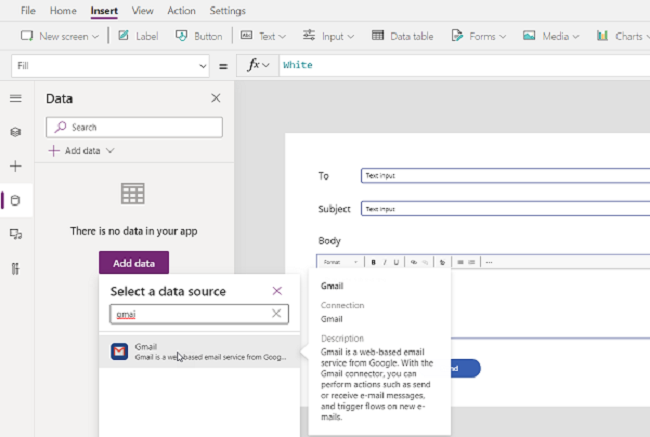The height and width of the screenshot is (437, 650).
Task: Click "There is no data in your app" text
Action: pyautogui.click(x=133, y=231)
